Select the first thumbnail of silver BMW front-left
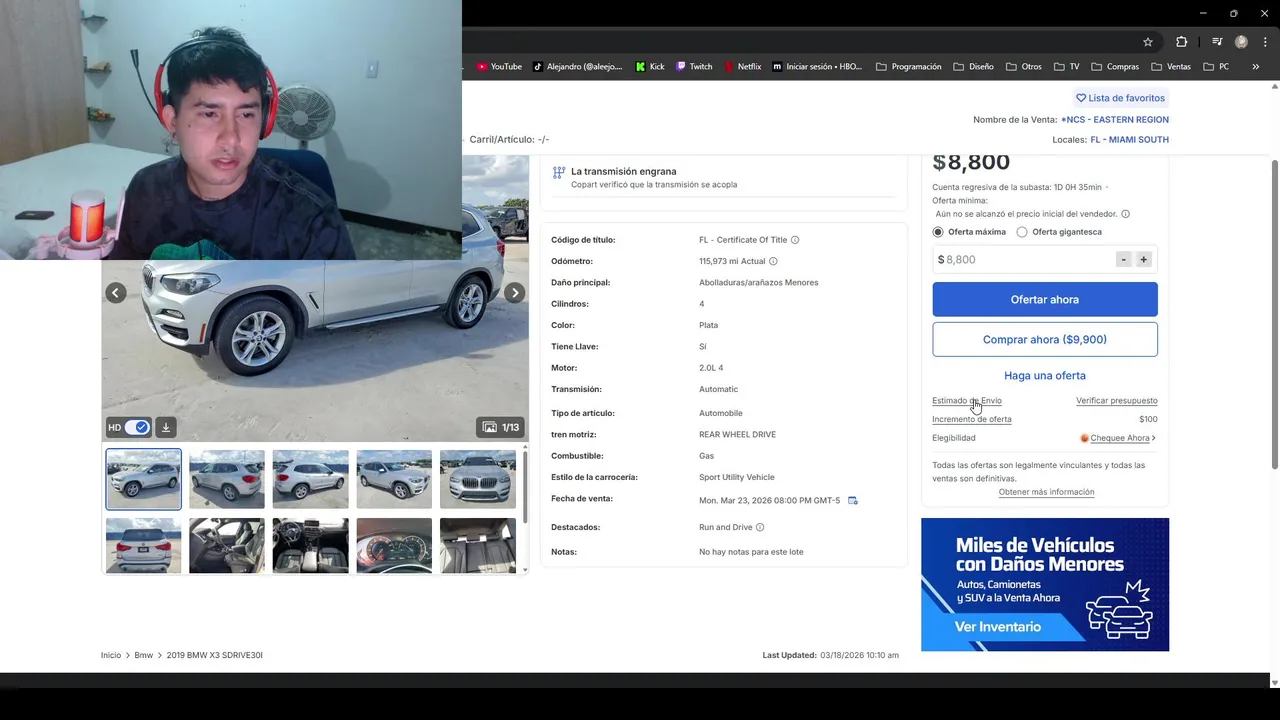Viewport: 1280px width, 720px height. coord(144,479)
